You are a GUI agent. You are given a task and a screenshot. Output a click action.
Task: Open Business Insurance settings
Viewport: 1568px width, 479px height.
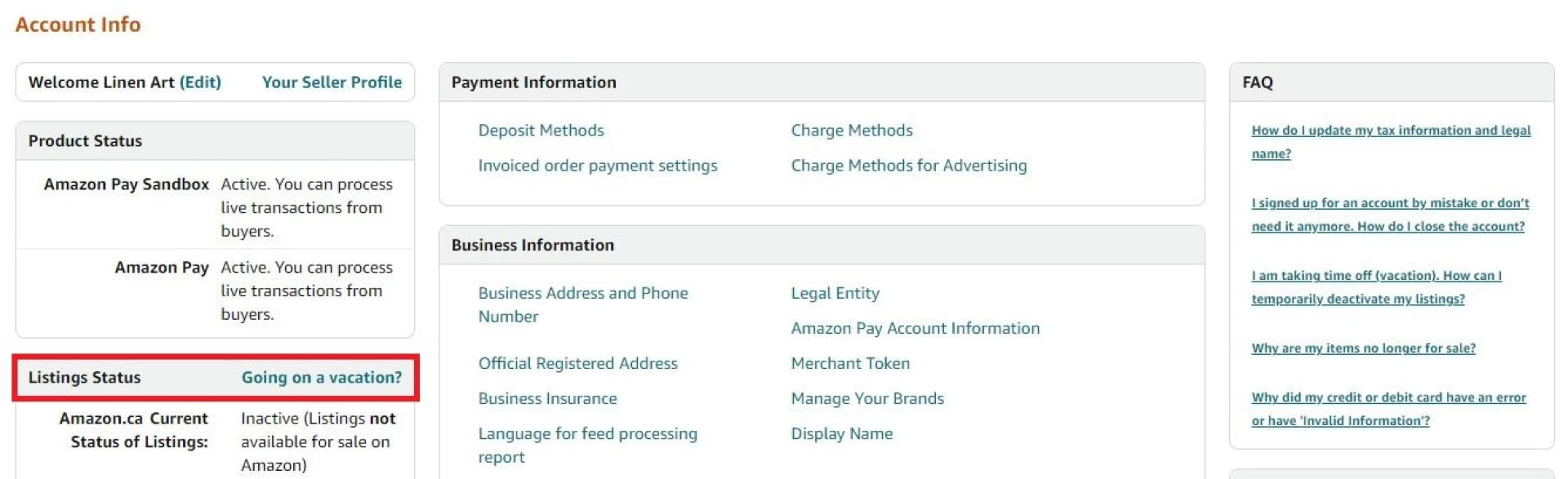tap(548, 398)
